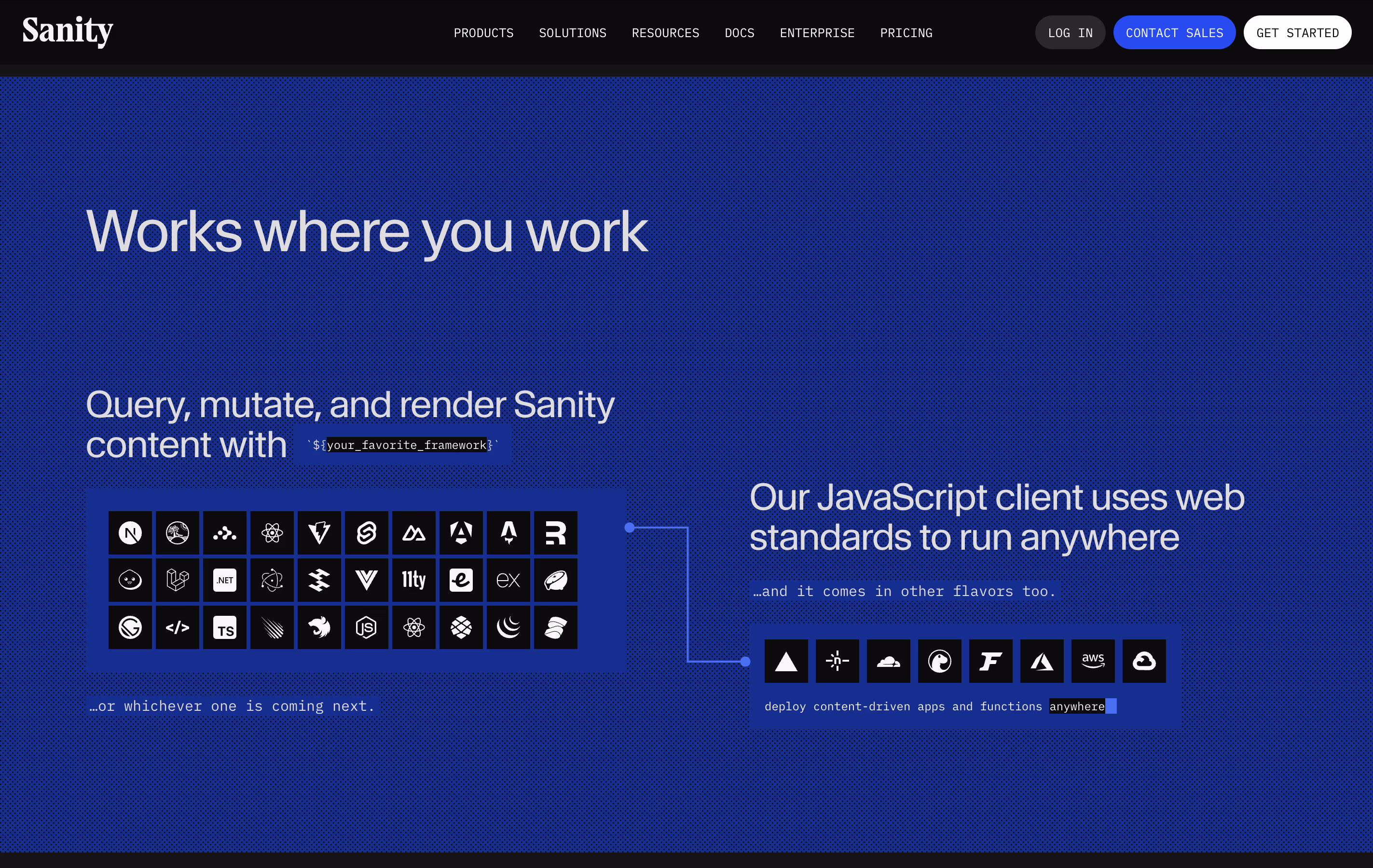Click the Sanity logo in header
Screen dimensions: 1373x868
click(67, 31)
